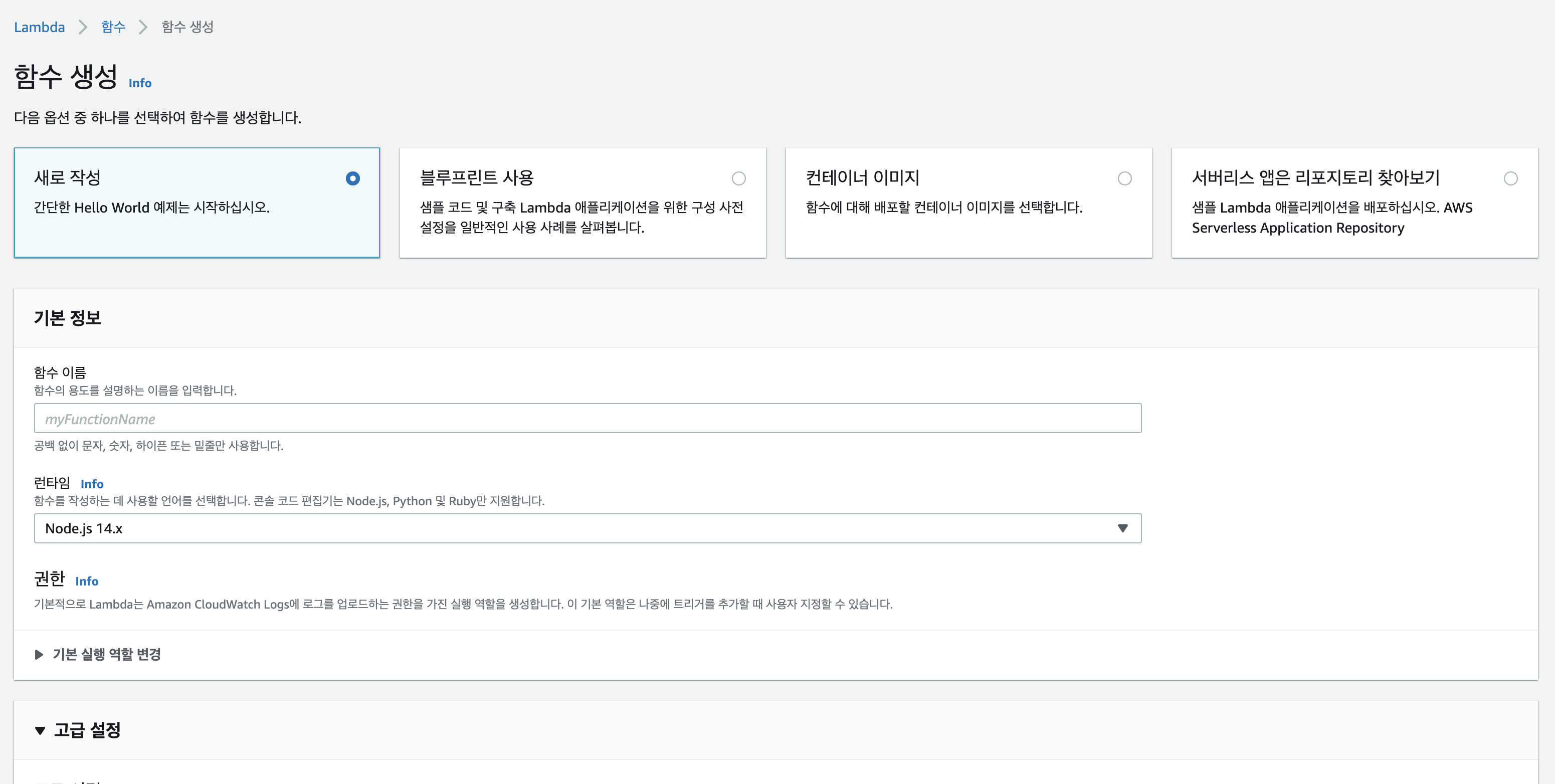This screenshot has width=1555, height=784.
Task: Open Info link next to 권한
Action: [x=86, y=581]
